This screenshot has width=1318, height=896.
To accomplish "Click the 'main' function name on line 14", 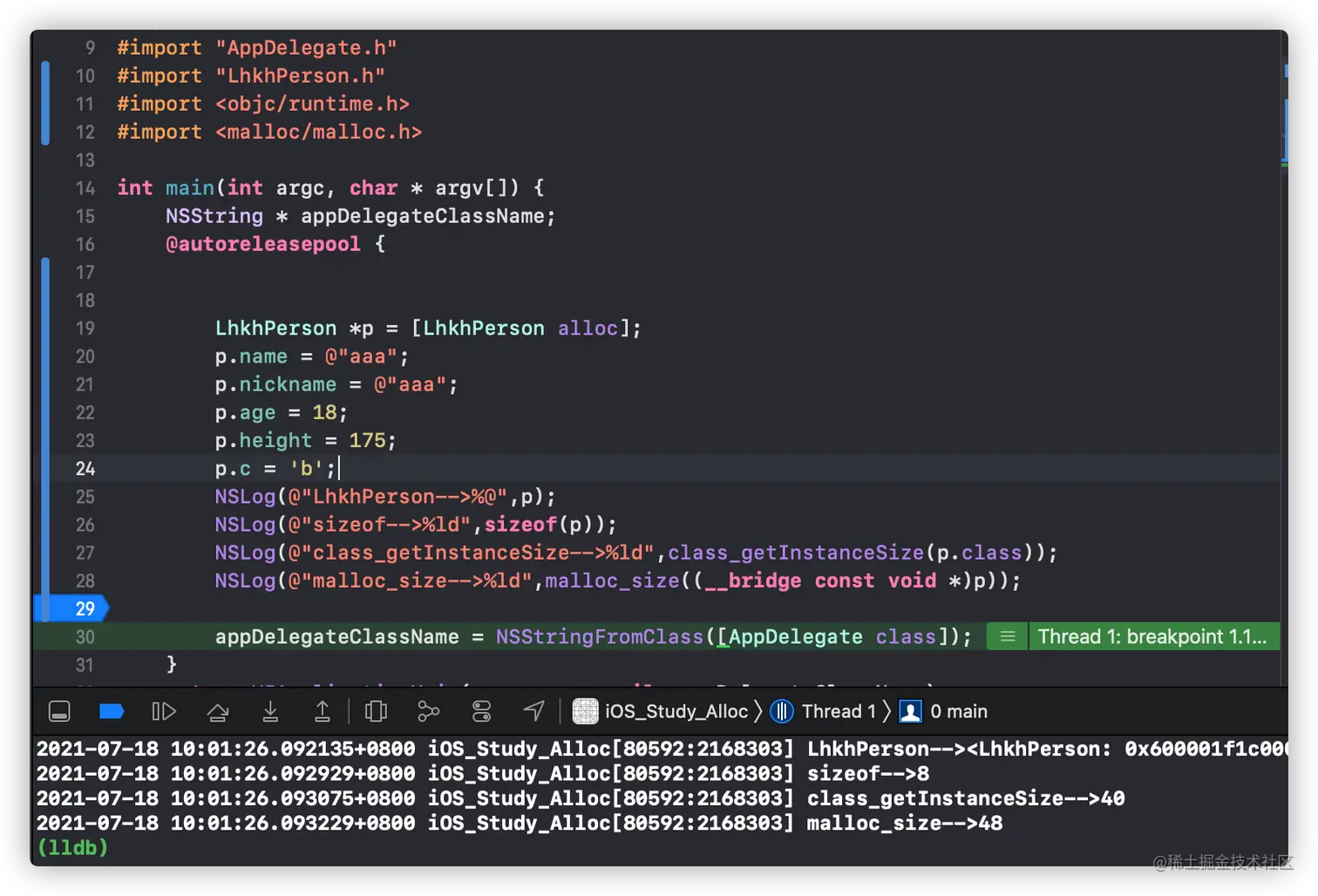I will pos(190,188).
